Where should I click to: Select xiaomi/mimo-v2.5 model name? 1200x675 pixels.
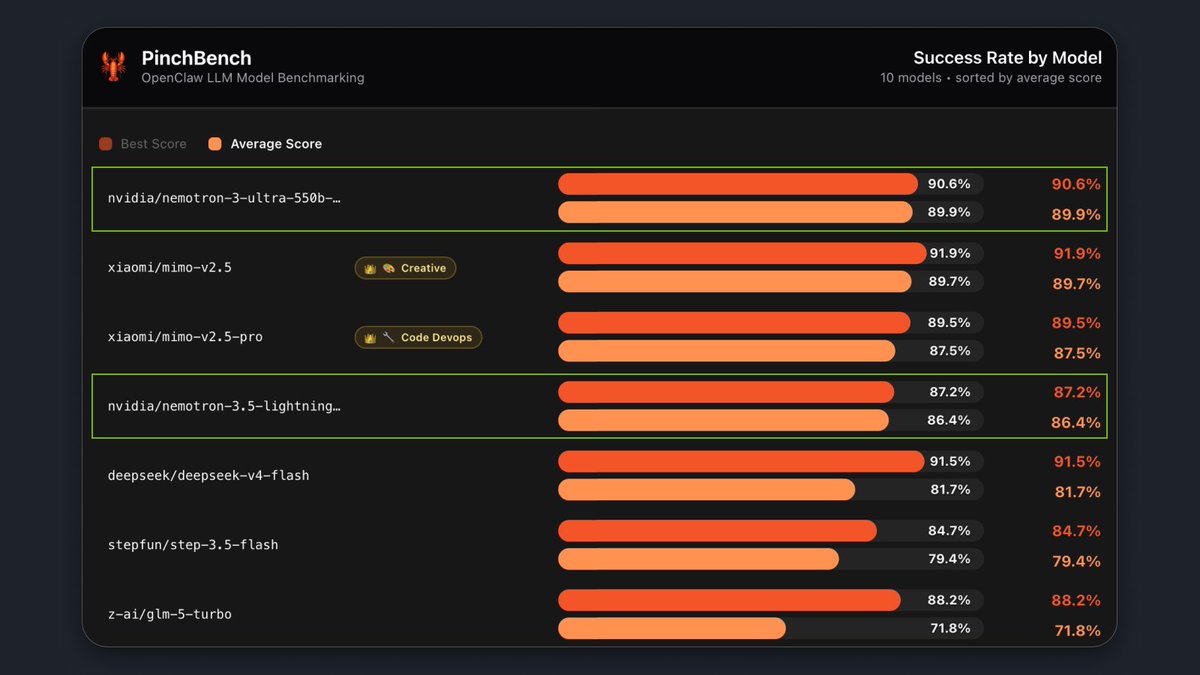[169, 268]
